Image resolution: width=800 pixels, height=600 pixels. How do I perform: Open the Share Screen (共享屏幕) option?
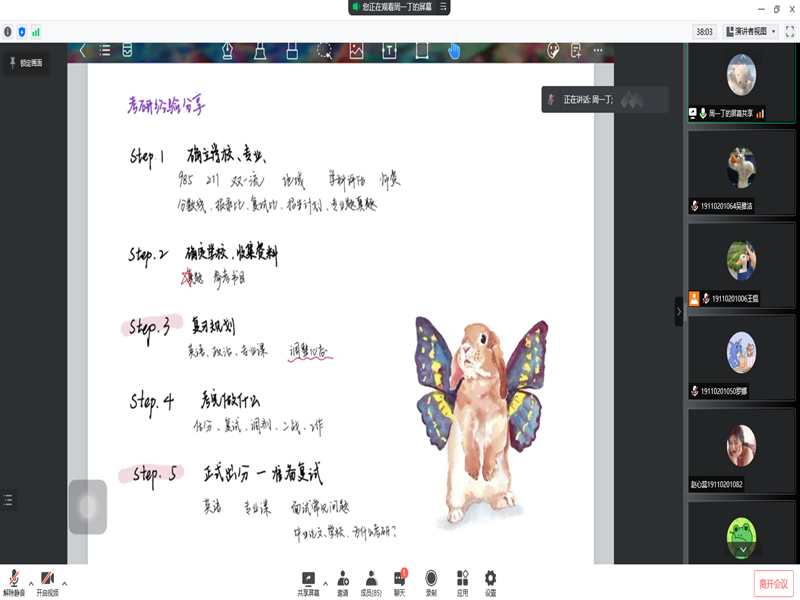308,581
